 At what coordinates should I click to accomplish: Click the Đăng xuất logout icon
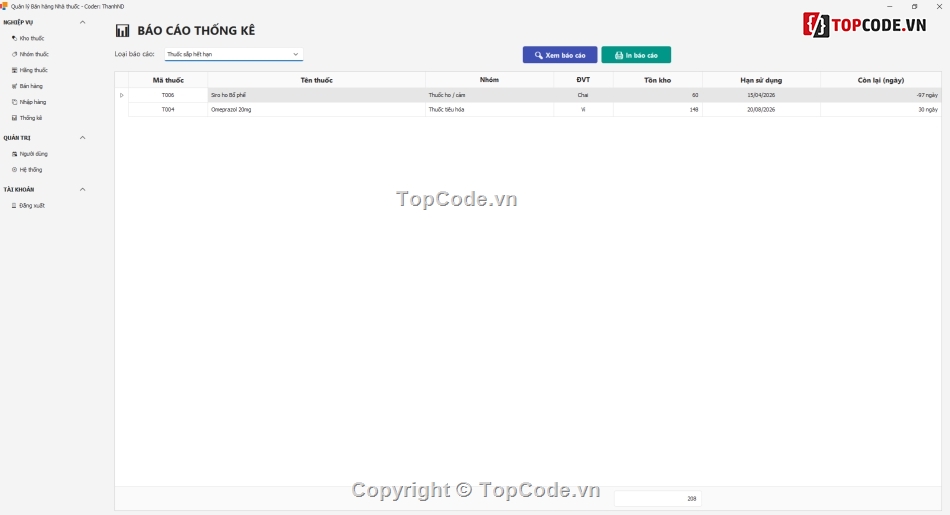[15, 205]
